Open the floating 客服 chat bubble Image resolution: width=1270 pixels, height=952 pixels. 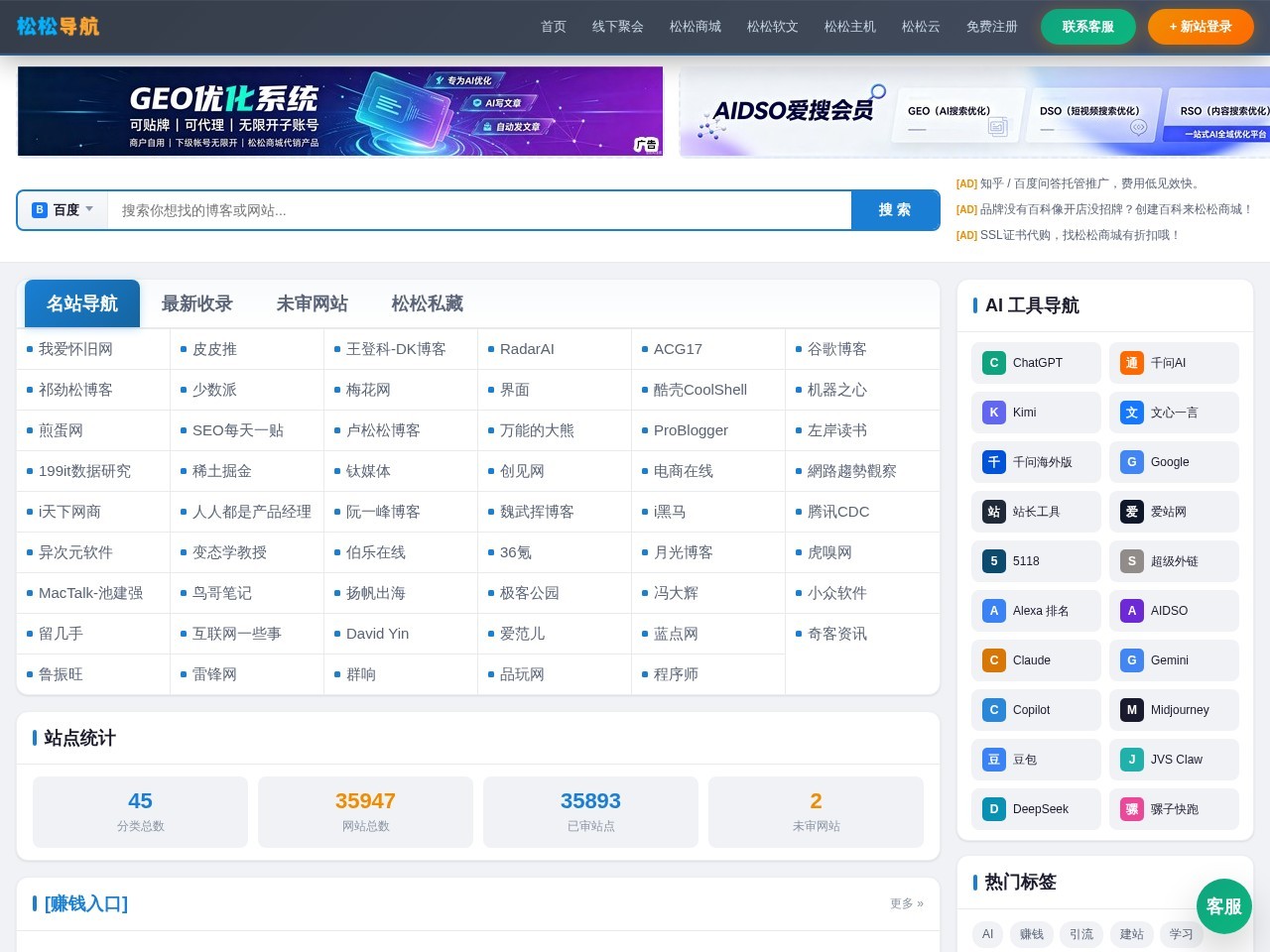pyautogui.click(x=1224, y=906)
